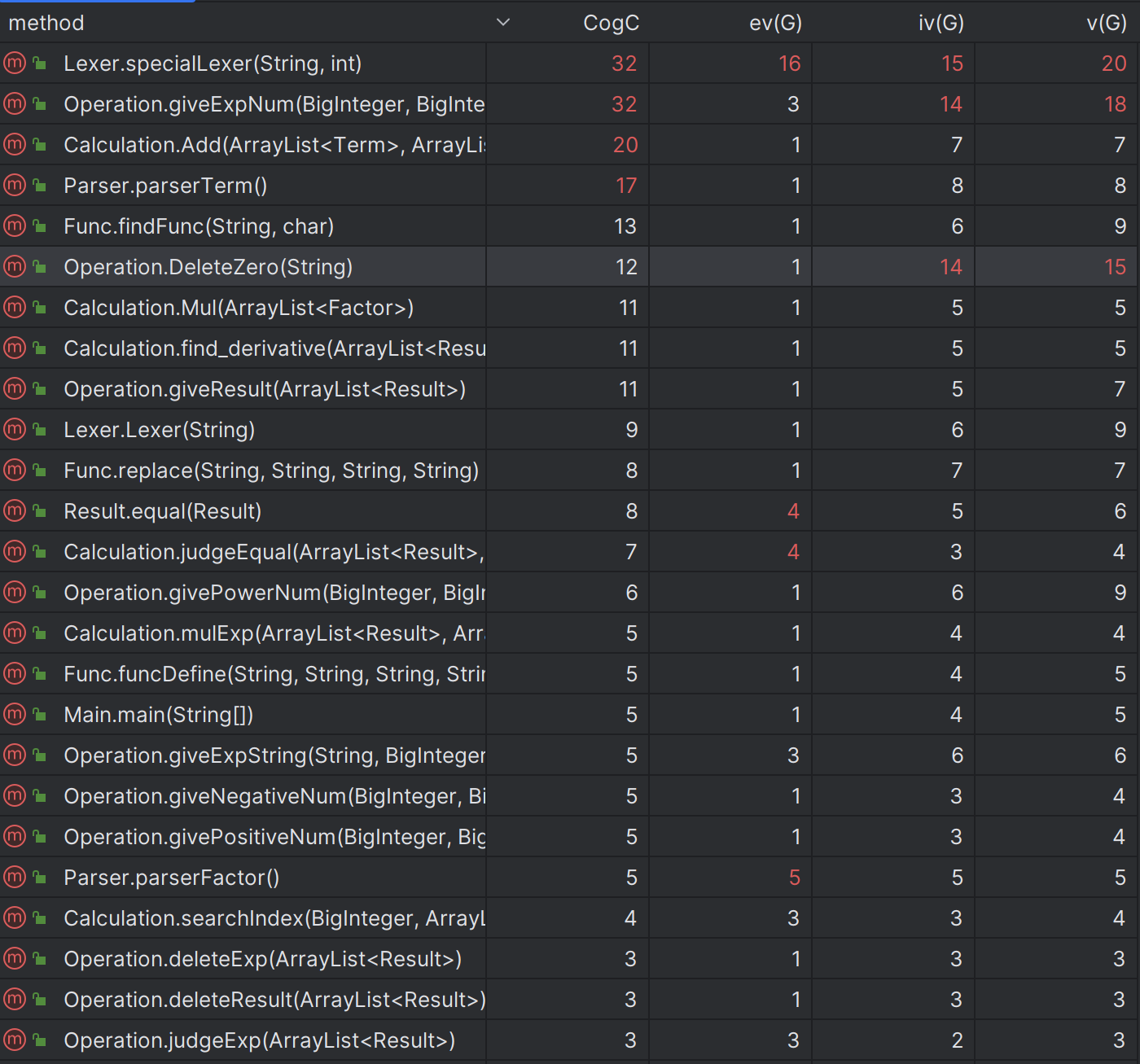The image size is (1140, 1064).
Task: Click CogC value 13 for Func.findFunc
Action: pyautogui.click(x=625, y=226)
